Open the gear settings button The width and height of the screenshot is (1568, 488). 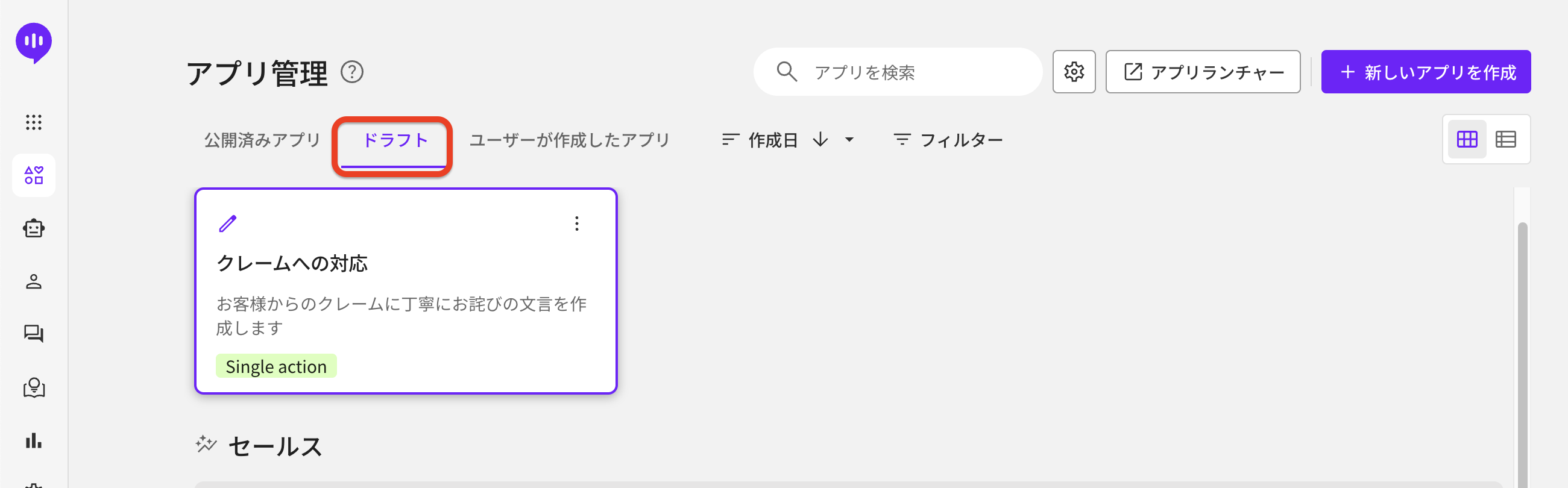pyautogui.click(x=1074, y=72)
